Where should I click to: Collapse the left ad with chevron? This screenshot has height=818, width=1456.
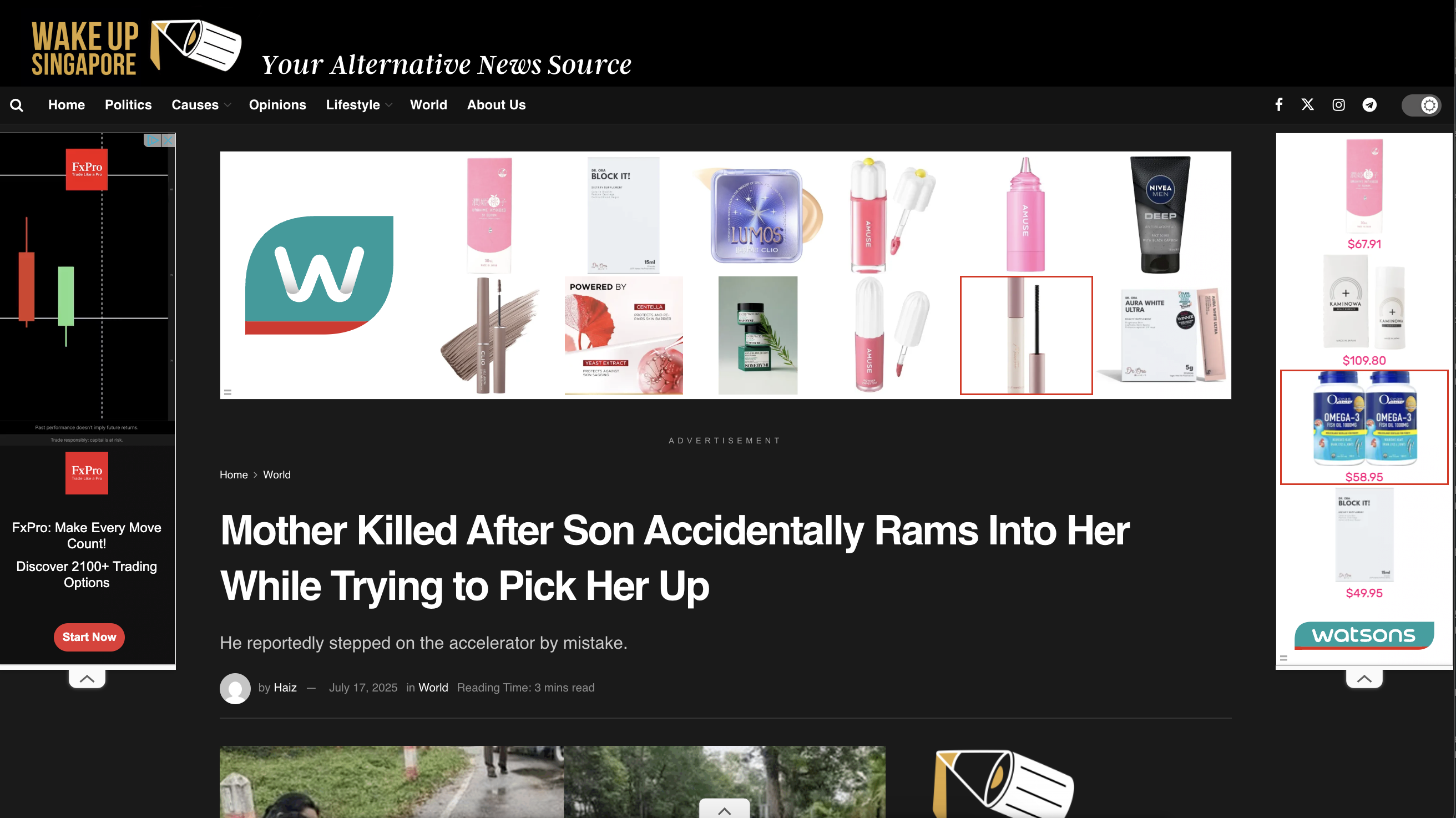click(87, 678)
